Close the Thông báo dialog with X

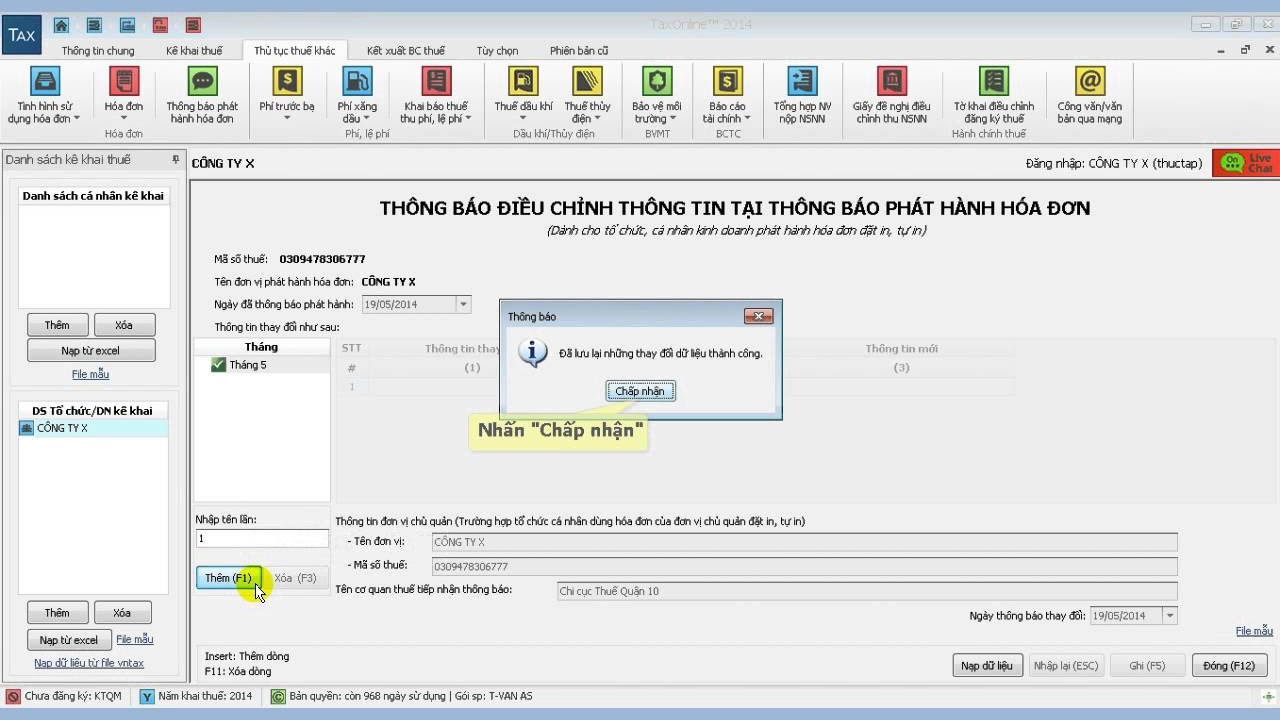pyautogui.click(x=758, y=316)
